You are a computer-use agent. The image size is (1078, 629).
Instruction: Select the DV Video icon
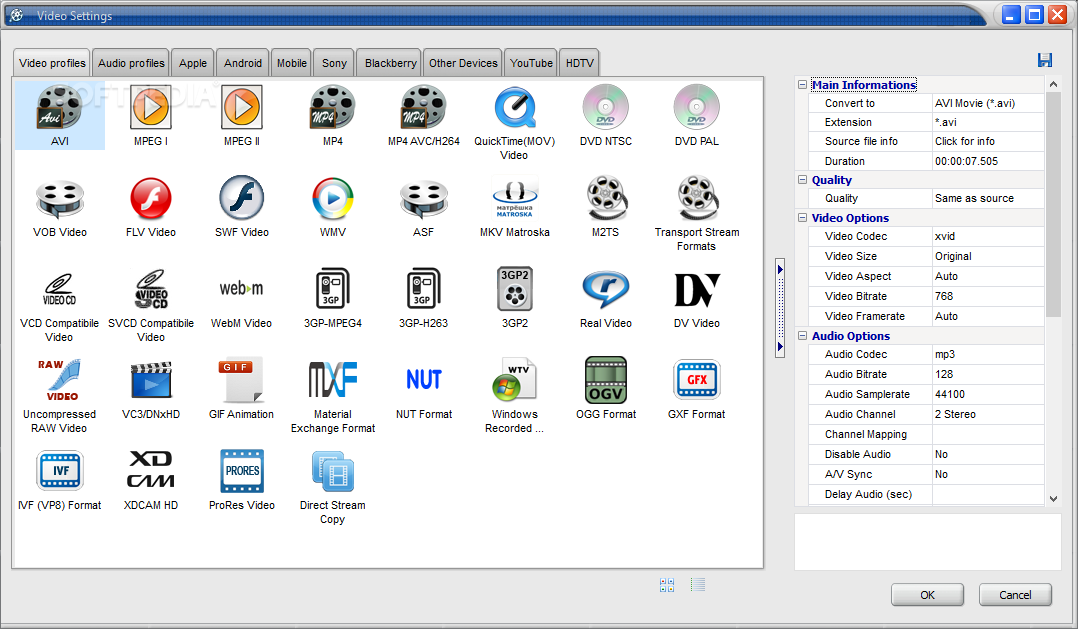696,289
